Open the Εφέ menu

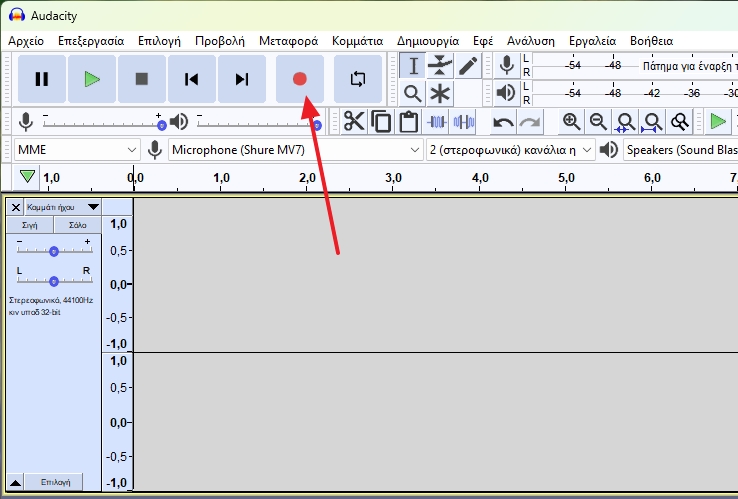pos(483,41)
